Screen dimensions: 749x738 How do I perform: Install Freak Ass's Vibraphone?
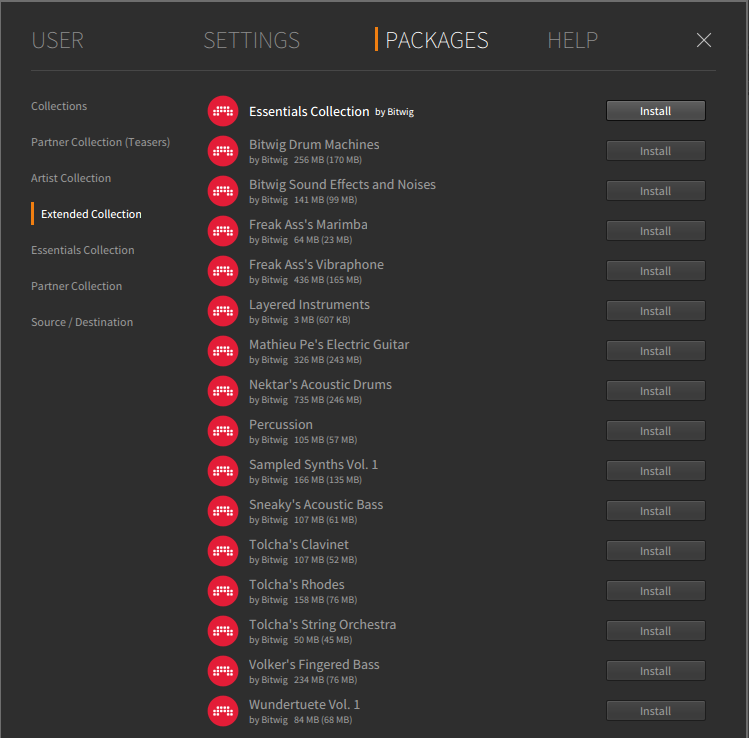coord(655,271)
